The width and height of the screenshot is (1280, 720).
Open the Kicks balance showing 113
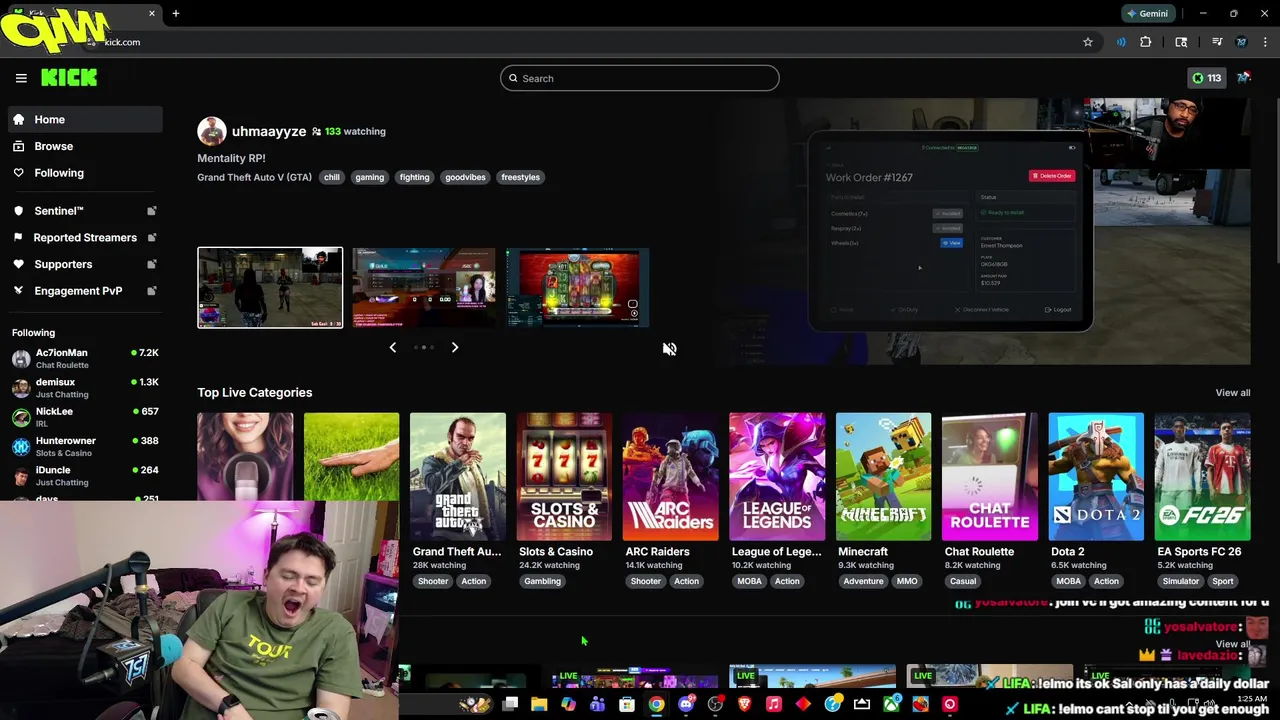(x=1206, y=78)
